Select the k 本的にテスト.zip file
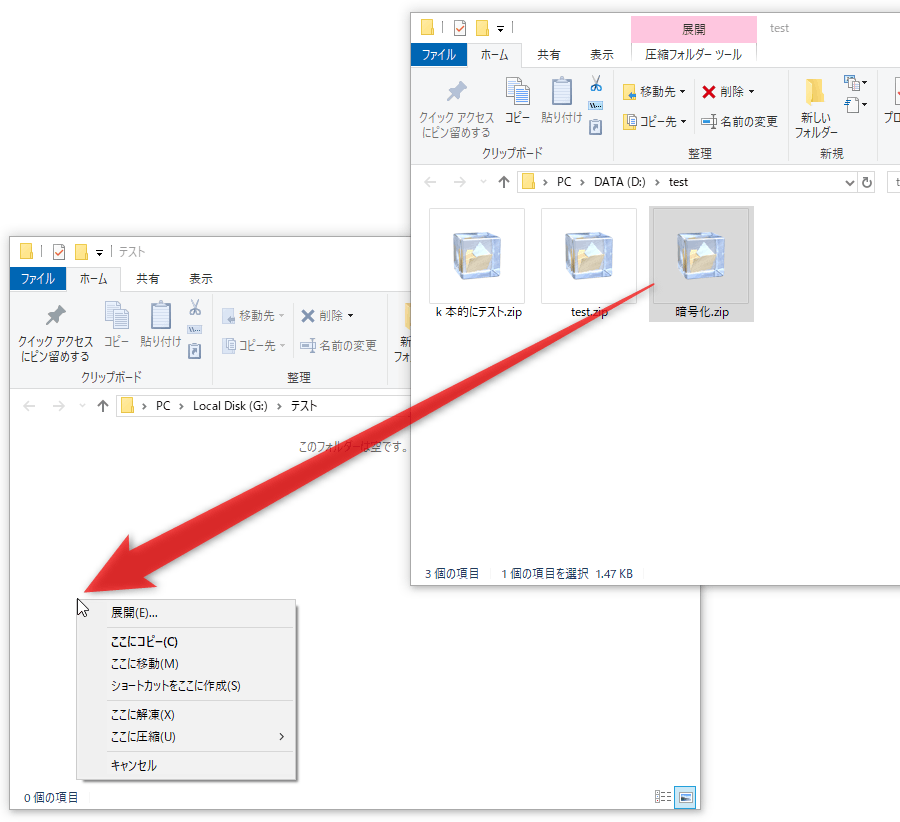The width and height of the screenshot is (900, 822). click(x=477, y=264)
